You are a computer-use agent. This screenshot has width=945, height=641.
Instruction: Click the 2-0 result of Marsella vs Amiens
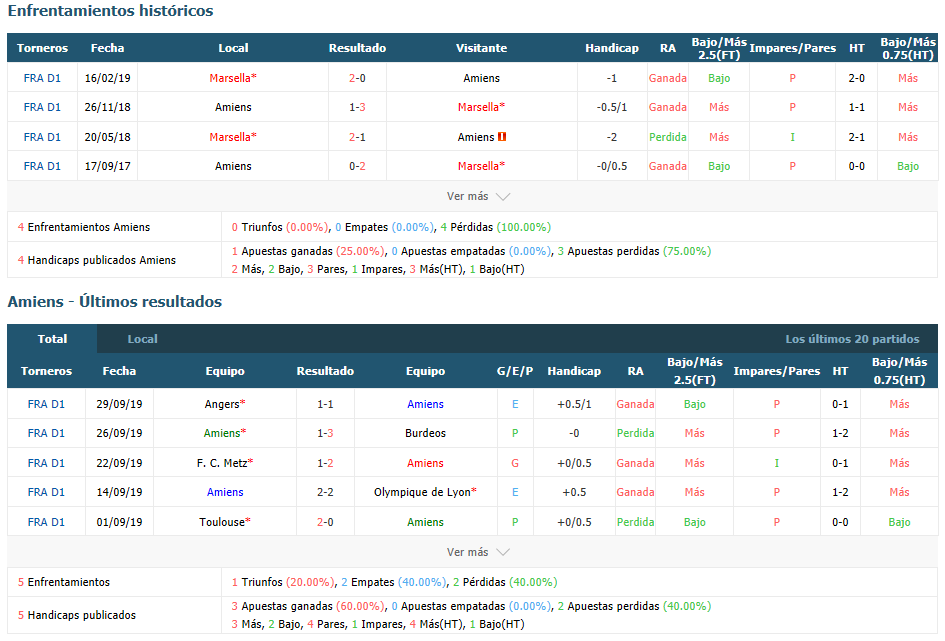click(357, 78)
